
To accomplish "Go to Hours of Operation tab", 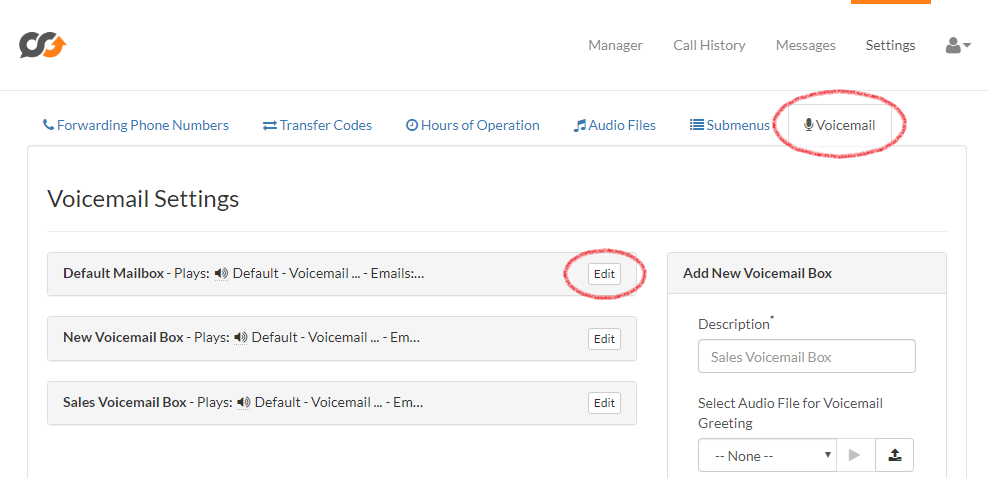I will (x=472, y=125).
